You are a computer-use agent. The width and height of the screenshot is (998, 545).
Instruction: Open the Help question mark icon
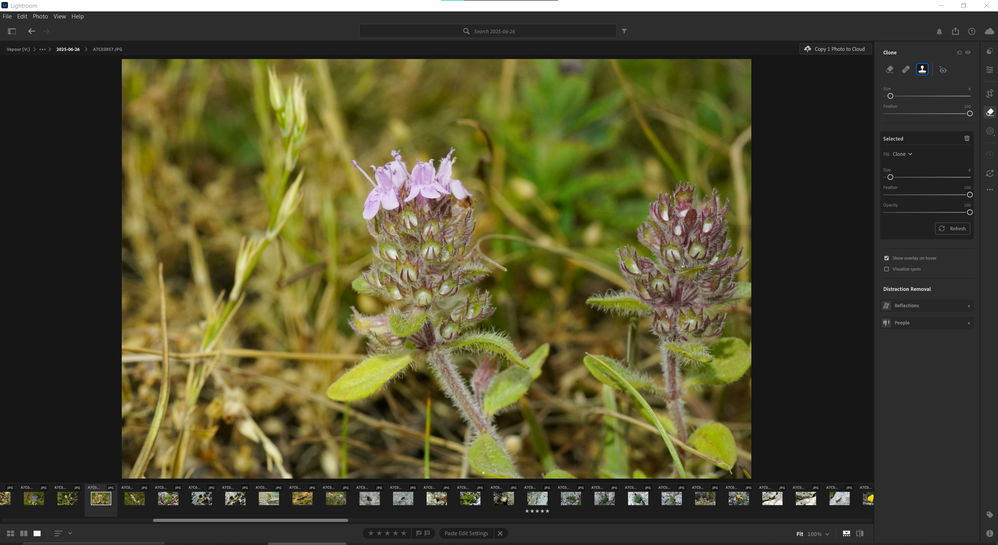click(972, 31)
